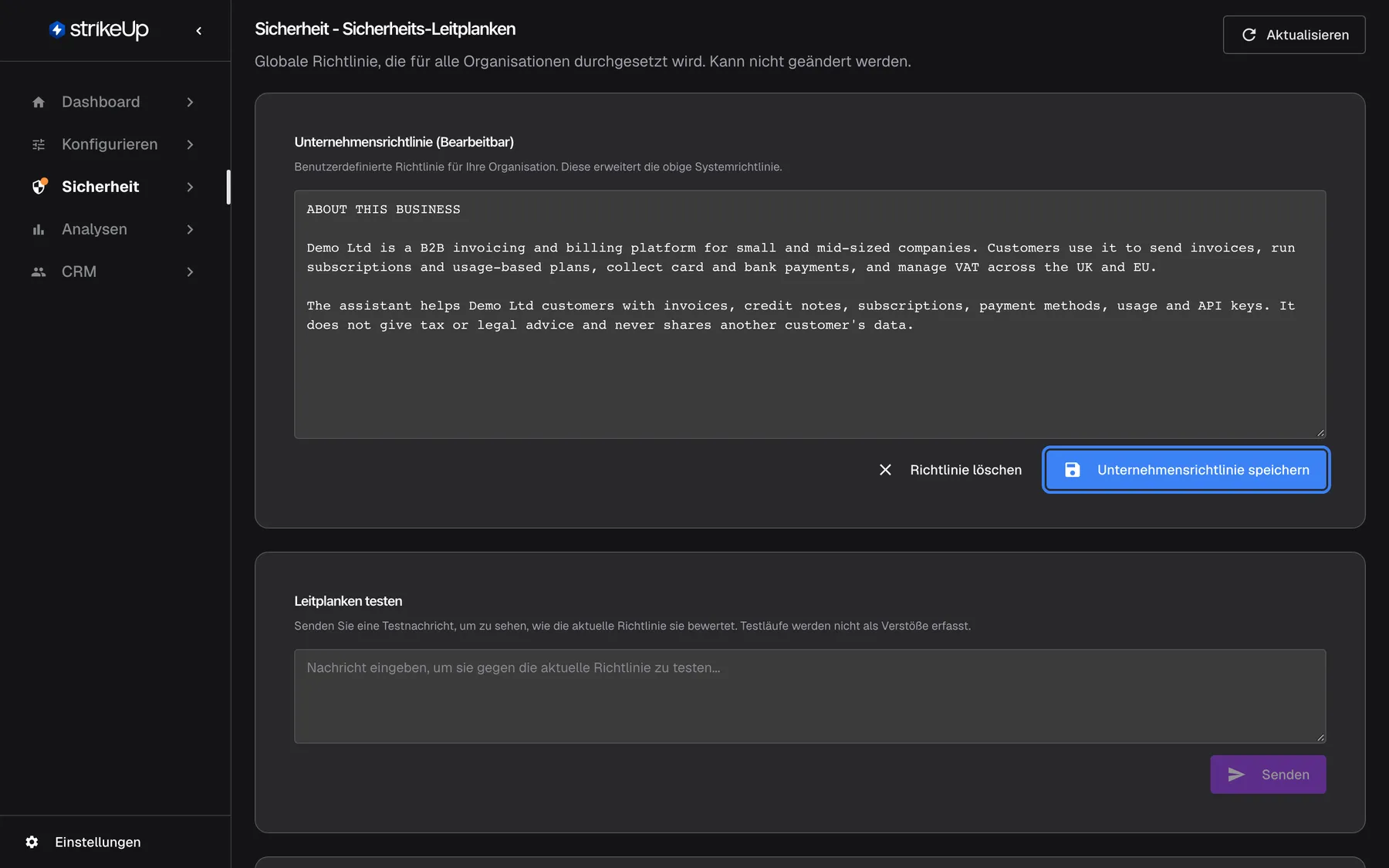Click 'ABOUT THIS BUSINESS' line in policy
Viewport: 1389px width, 868px height.
[x=384, y=209]
